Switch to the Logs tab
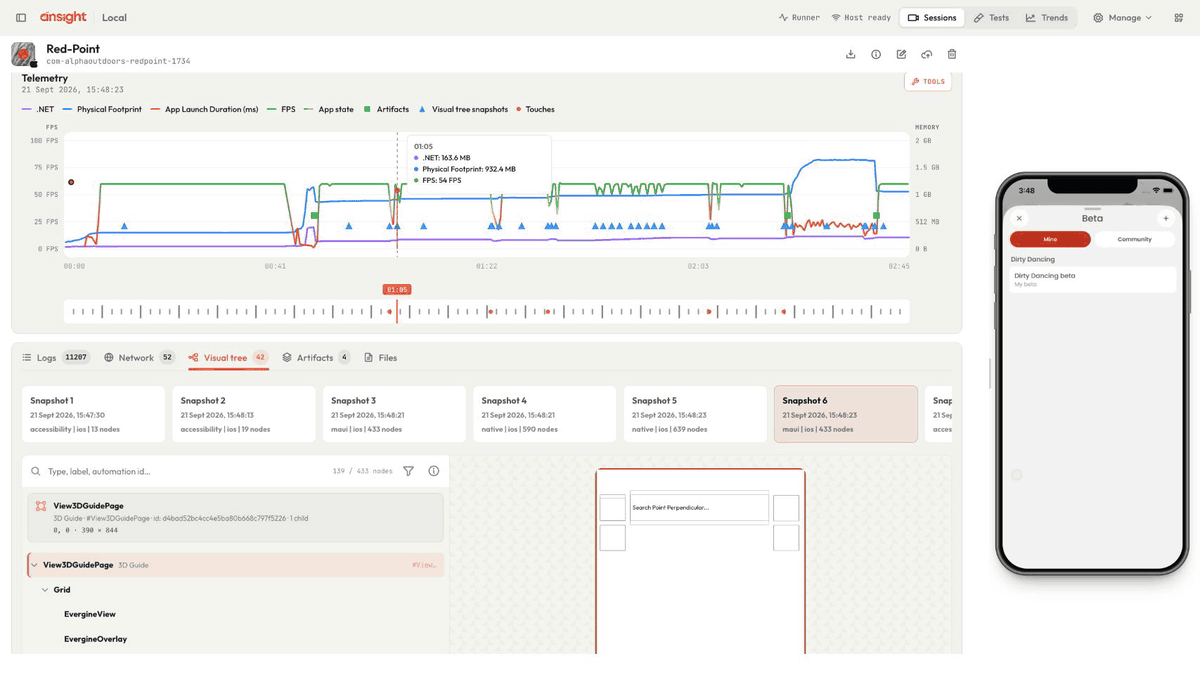The height and width of the screenshot is (675, 1200). [56, 357]
